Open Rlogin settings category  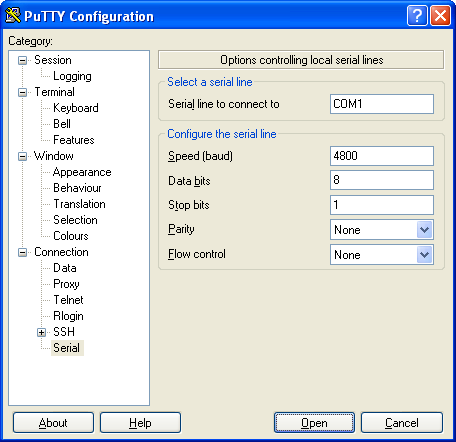(68, 316)
